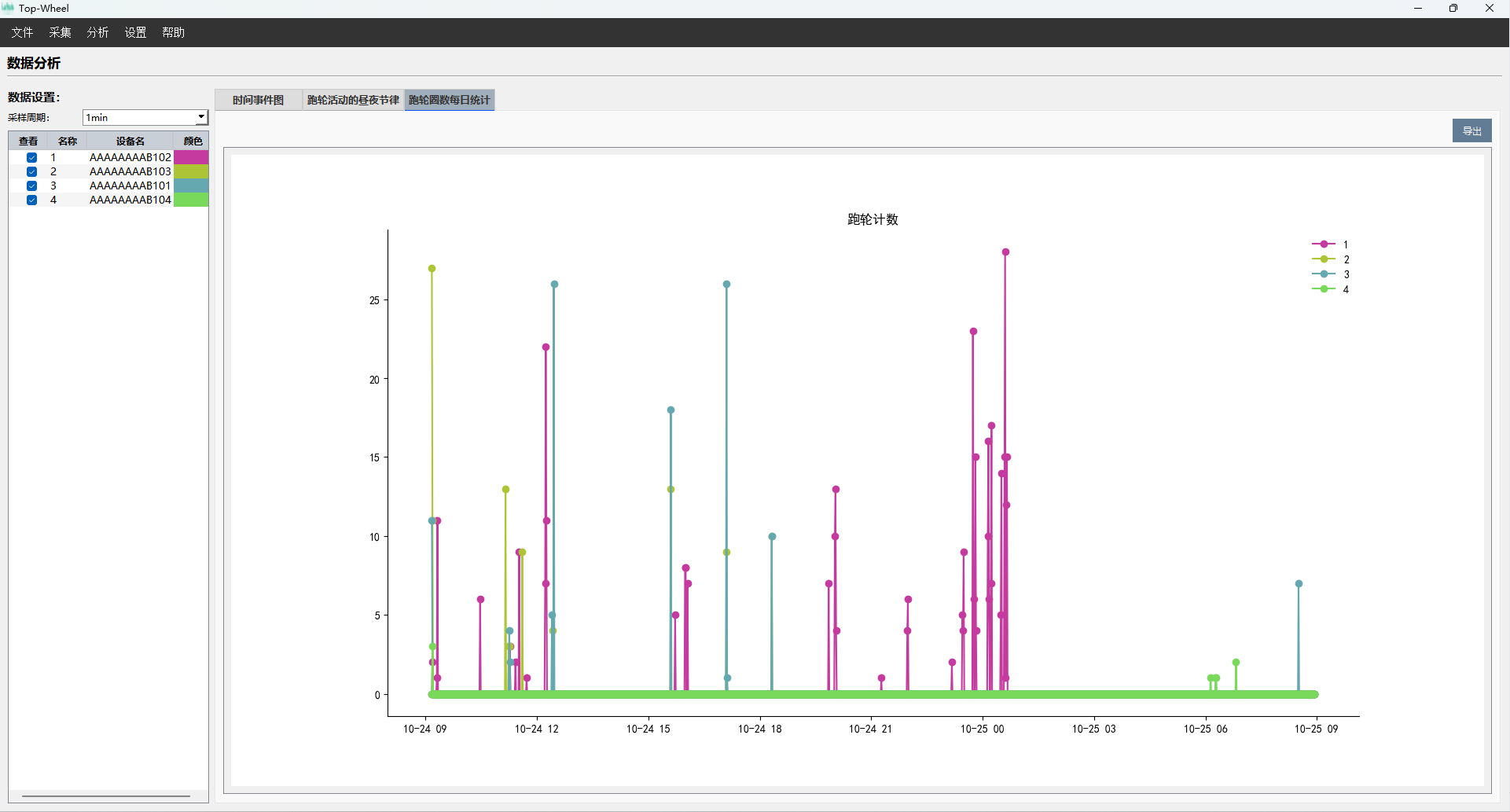The width and height of the screenshot is (1510, 812).
Task: Open the 采集 menu
Action: pos(60,32)
